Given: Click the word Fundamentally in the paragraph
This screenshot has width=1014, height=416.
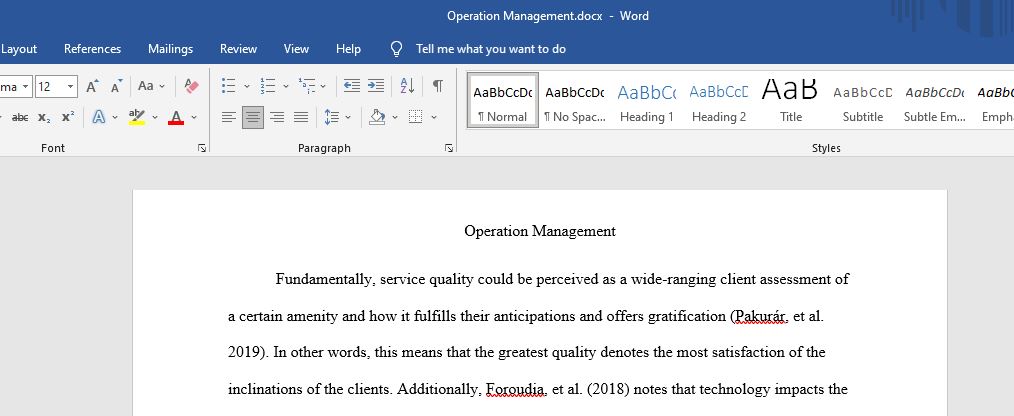Looking at the screenshot, I should 326,280.
